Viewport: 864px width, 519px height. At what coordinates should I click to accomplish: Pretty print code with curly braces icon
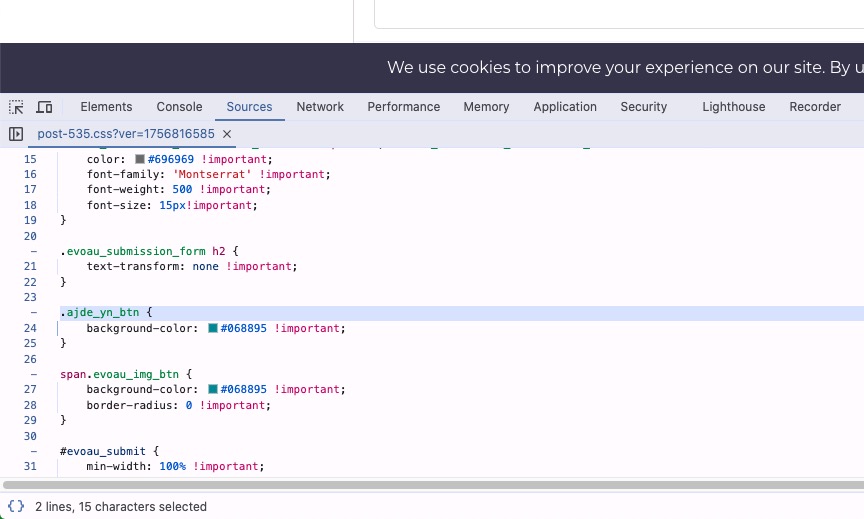[x=16, y=506]
